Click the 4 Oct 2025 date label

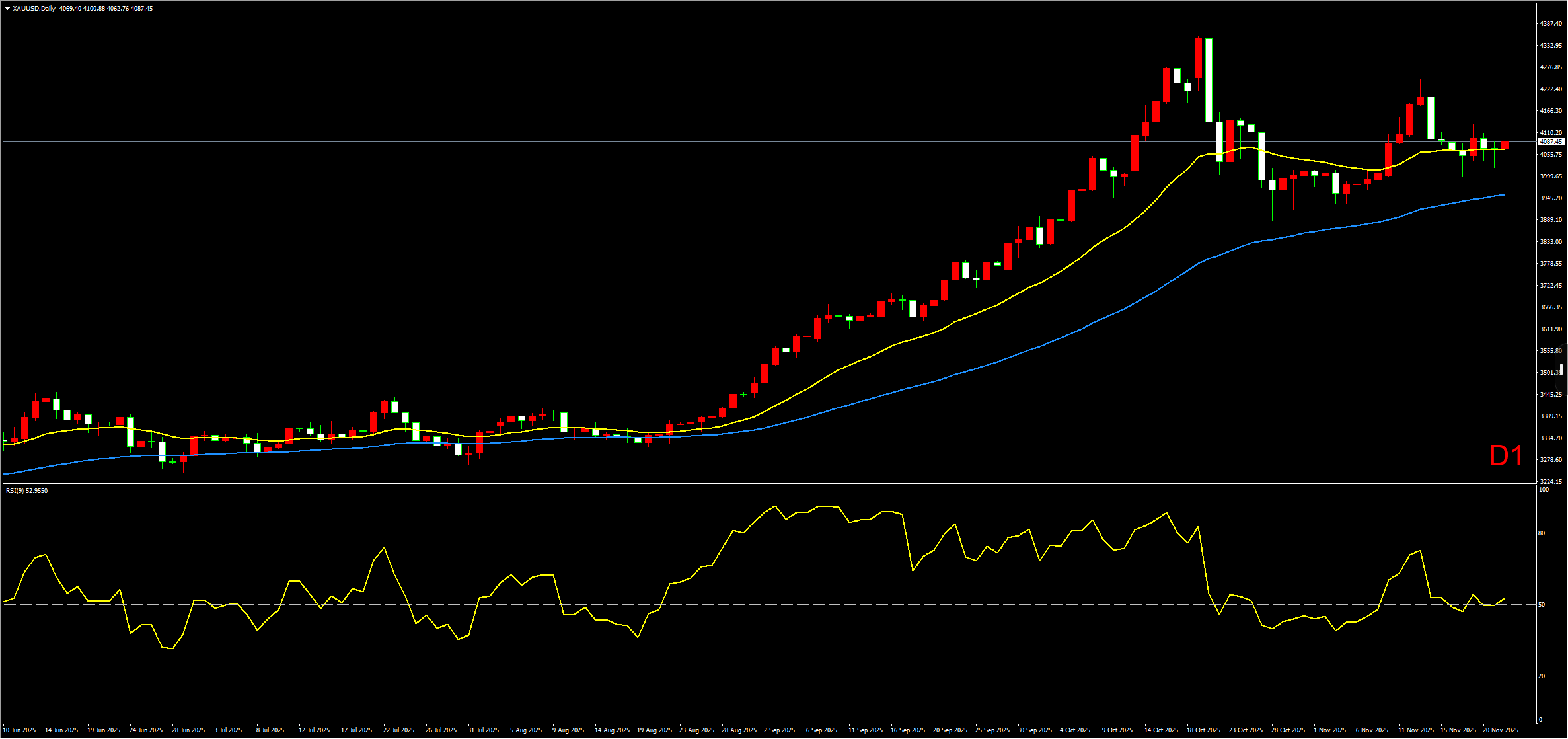(x=1075, y=730)
